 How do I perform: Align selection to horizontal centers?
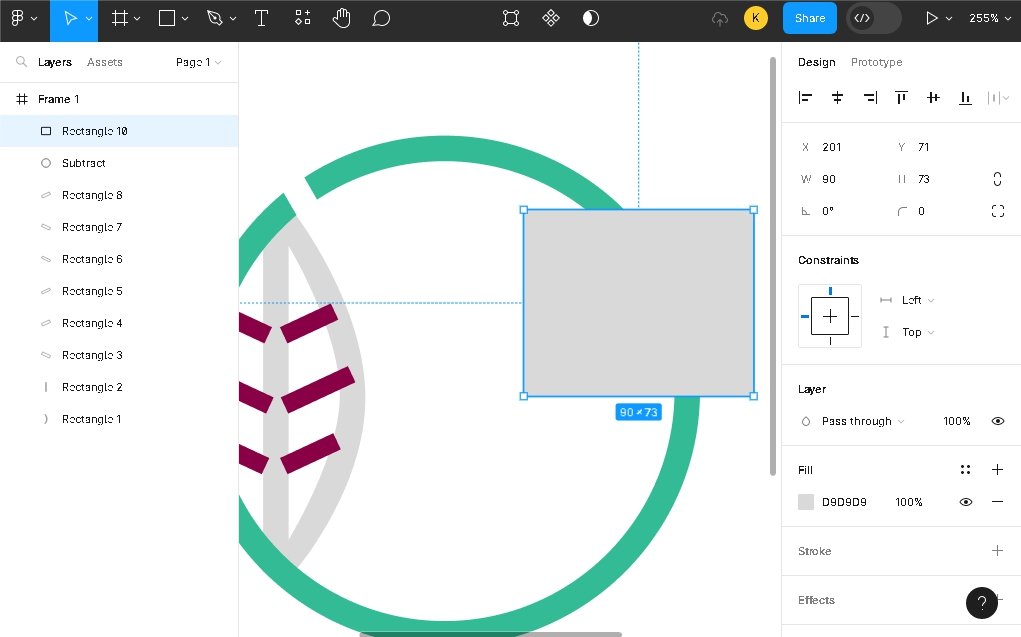[837, 97]
